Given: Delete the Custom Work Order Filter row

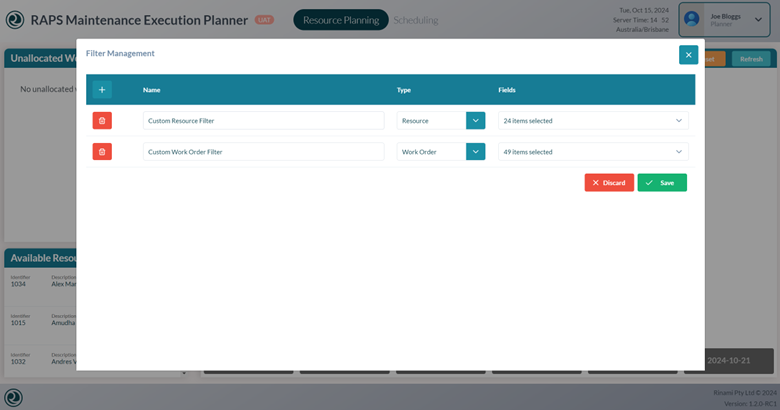Looking at the screenshot, I should 102,152.
